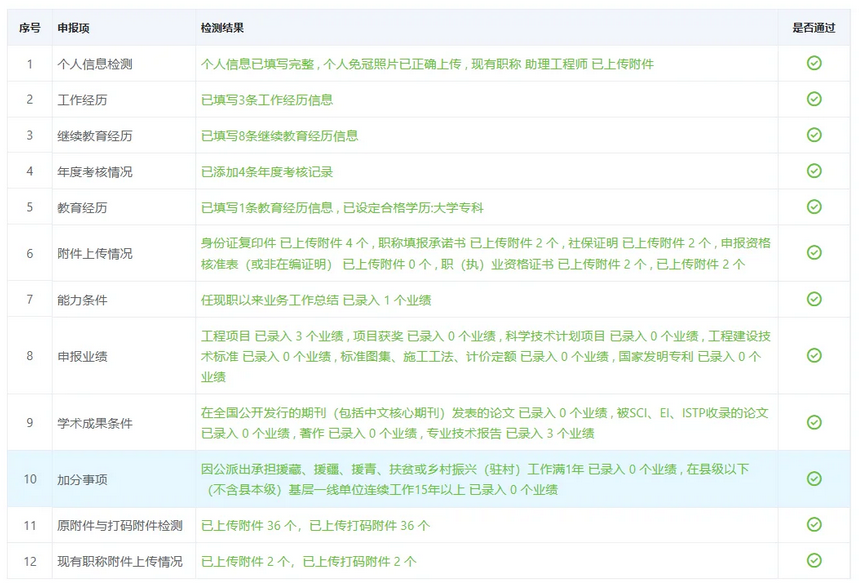859x588 pixels.
Task: Select the highlighted 加分事项 row label
Action: tap(82, 480)
